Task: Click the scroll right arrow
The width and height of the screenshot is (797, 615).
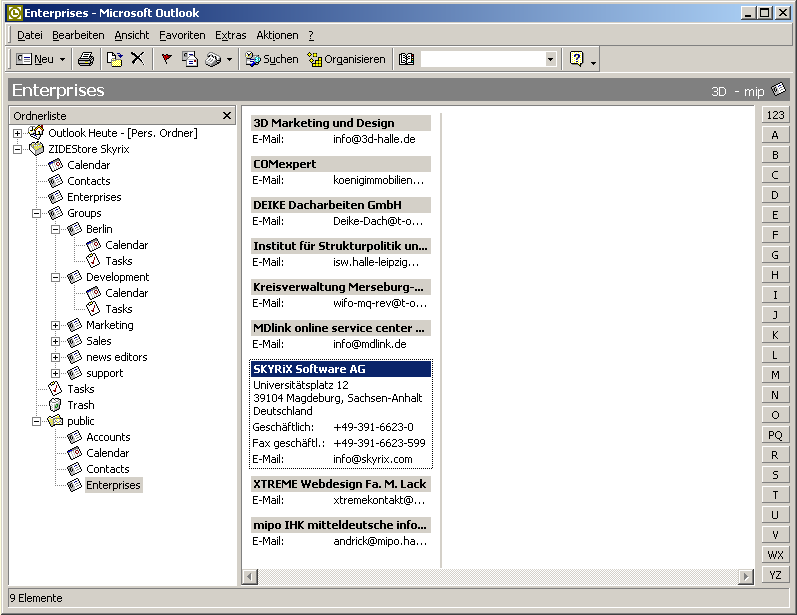Action: [746, 577]
